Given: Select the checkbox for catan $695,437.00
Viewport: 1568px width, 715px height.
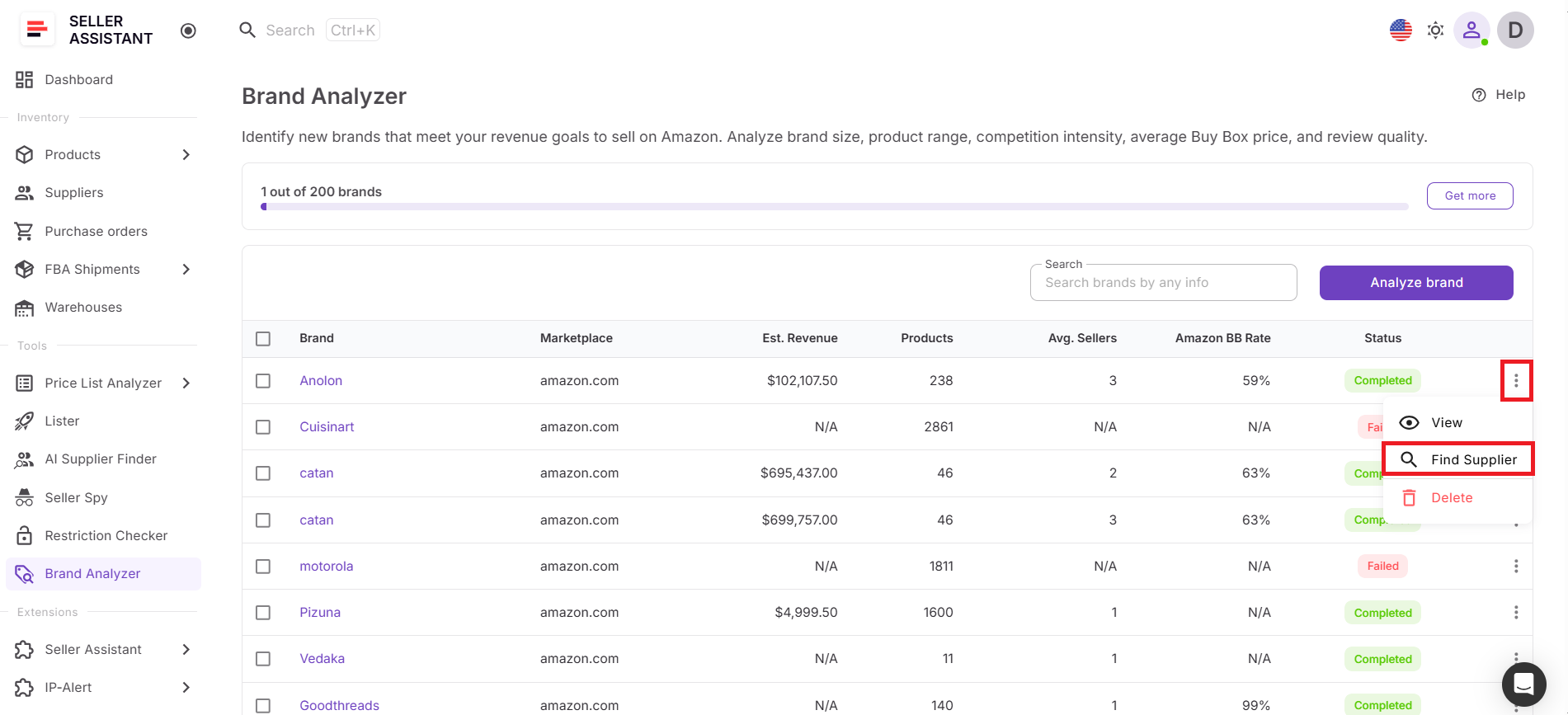Looking at the screenshot, I should click(263, 473).
